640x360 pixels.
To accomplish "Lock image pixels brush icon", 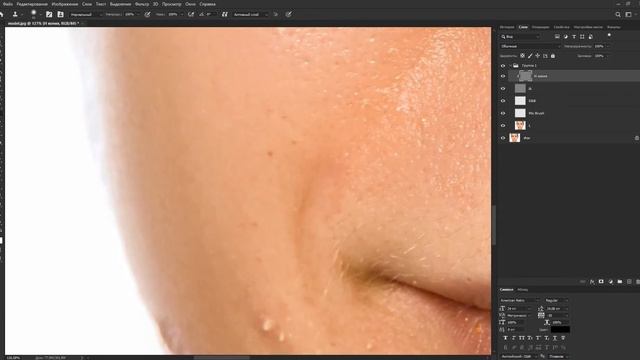I will [530, 56].
